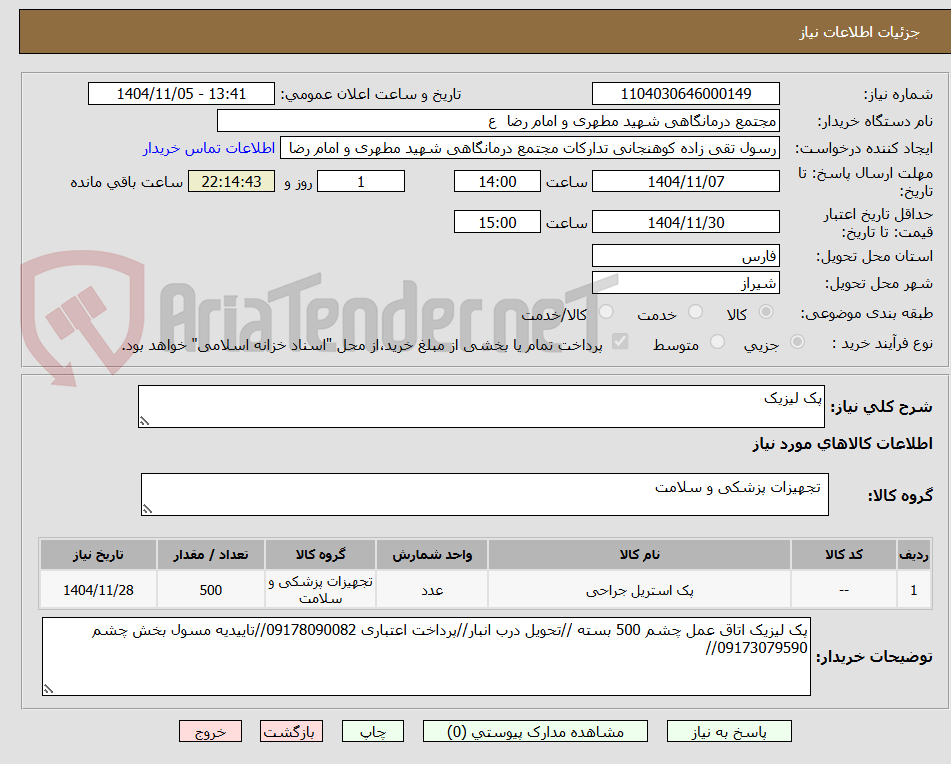Click the row number cell 1
The height and width of the screenshot is (764, 951).
[914, 590]
